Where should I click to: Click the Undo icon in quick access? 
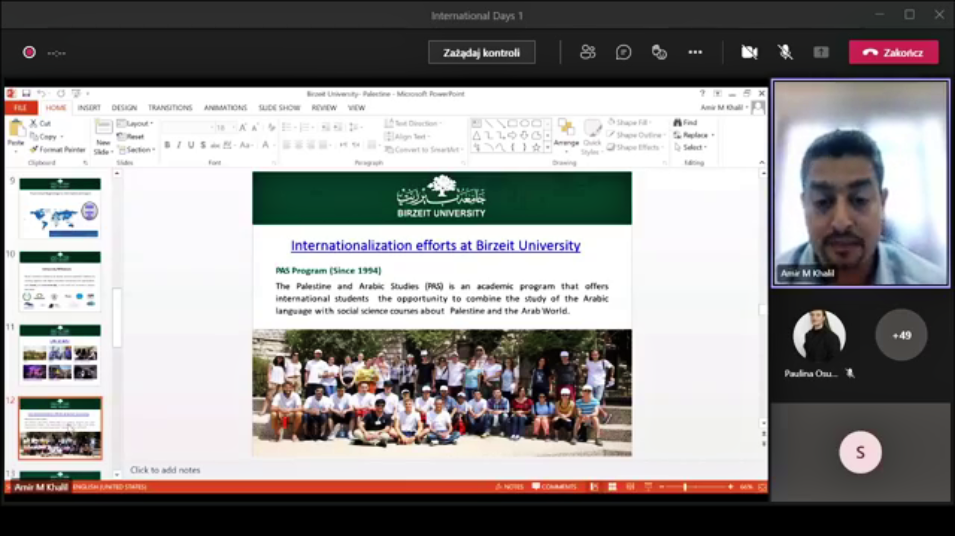coord(41,94)
